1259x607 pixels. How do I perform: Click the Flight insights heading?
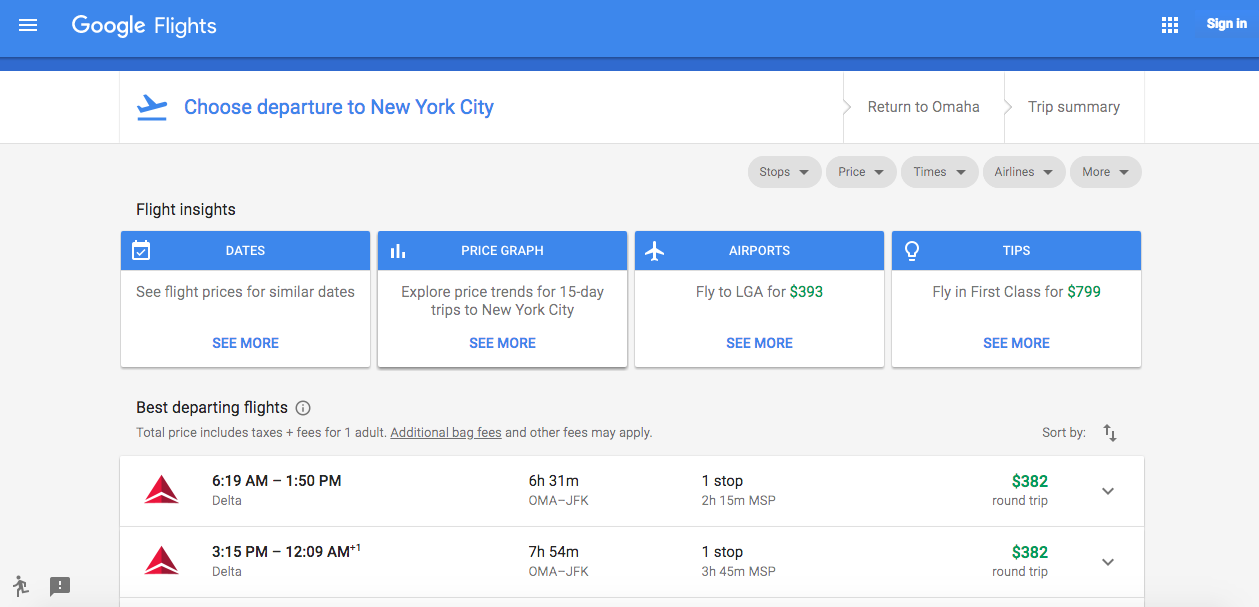(186, 210)
